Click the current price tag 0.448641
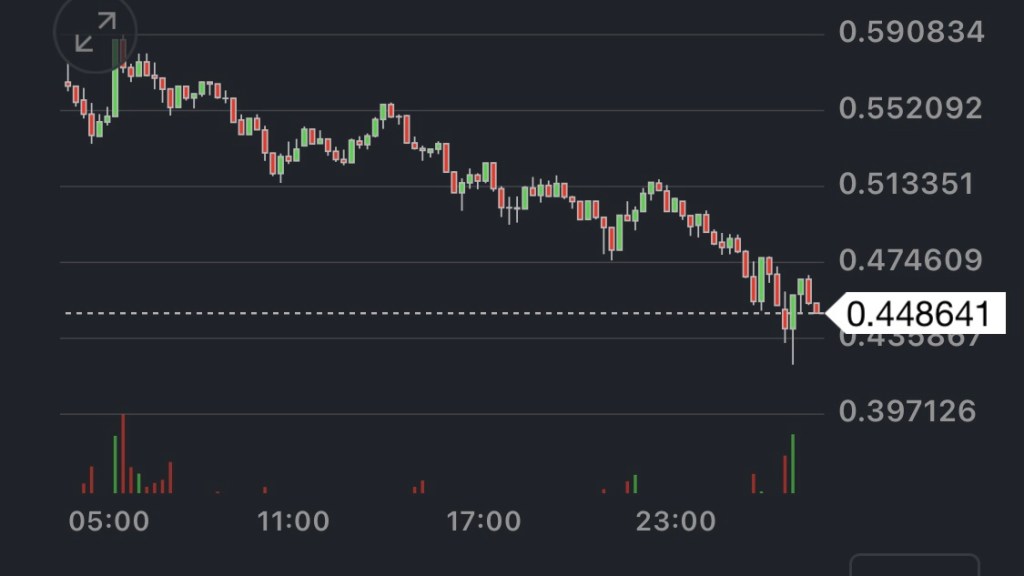The width and height of the screenshot is (1024, 576). (918, 314)
